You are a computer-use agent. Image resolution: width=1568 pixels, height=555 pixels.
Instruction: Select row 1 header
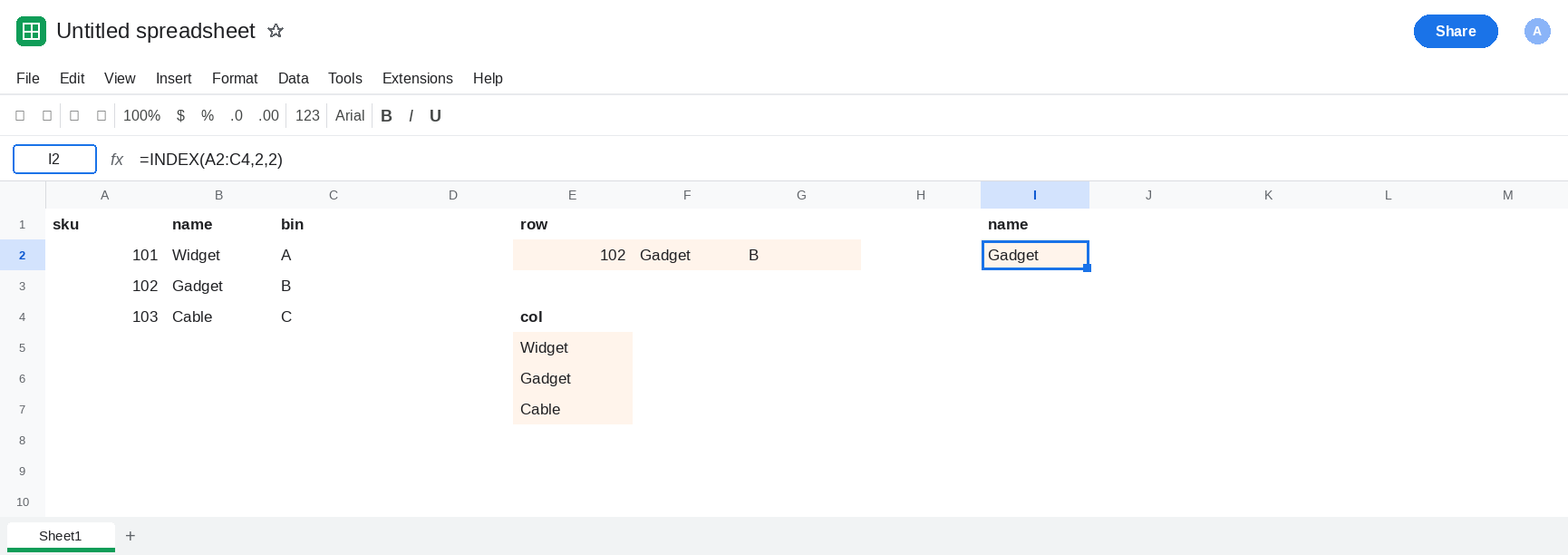click(x=23, y=224)
